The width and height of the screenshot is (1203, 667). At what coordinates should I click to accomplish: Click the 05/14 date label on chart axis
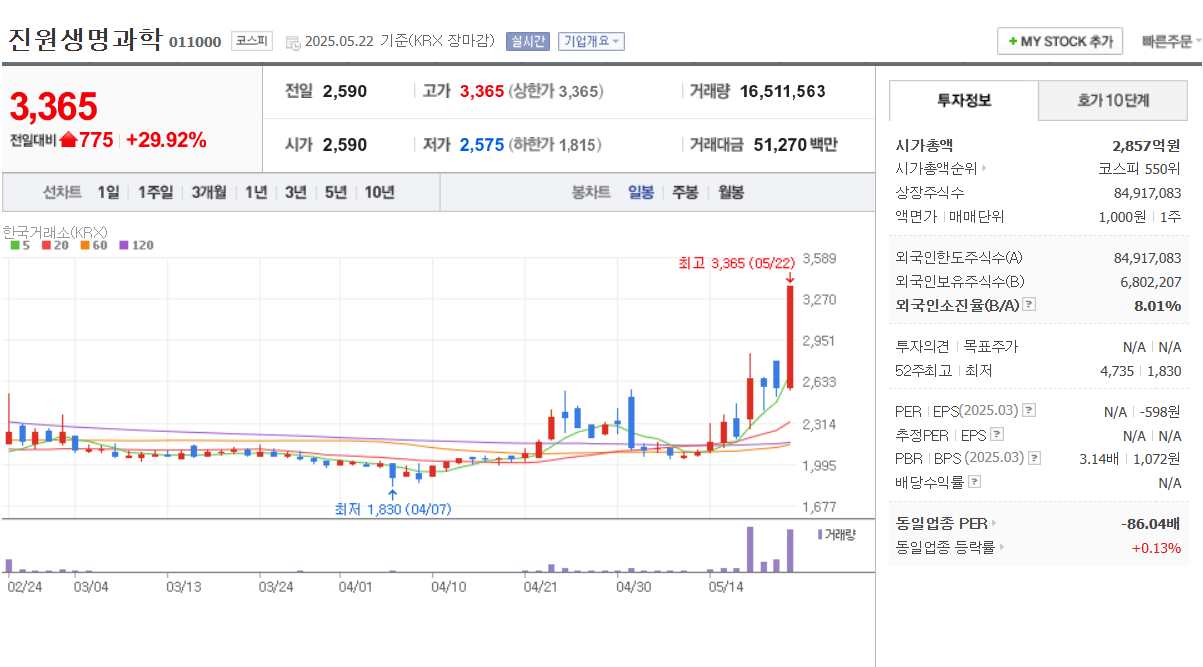click(x=726, y=586)
